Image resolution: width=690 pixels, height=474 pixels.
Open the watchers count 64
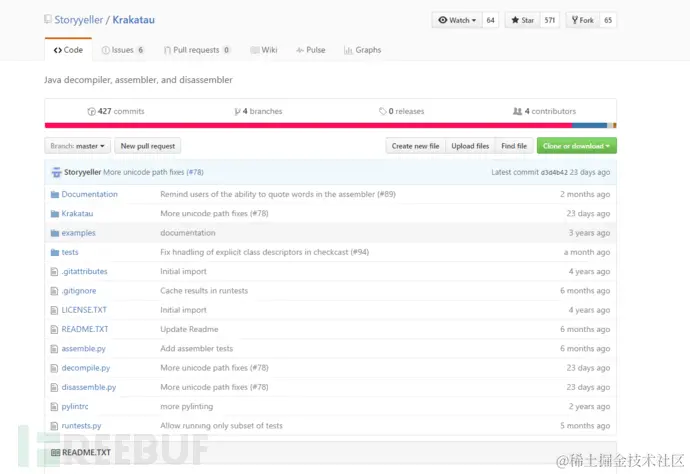click(x=491, y=20)
